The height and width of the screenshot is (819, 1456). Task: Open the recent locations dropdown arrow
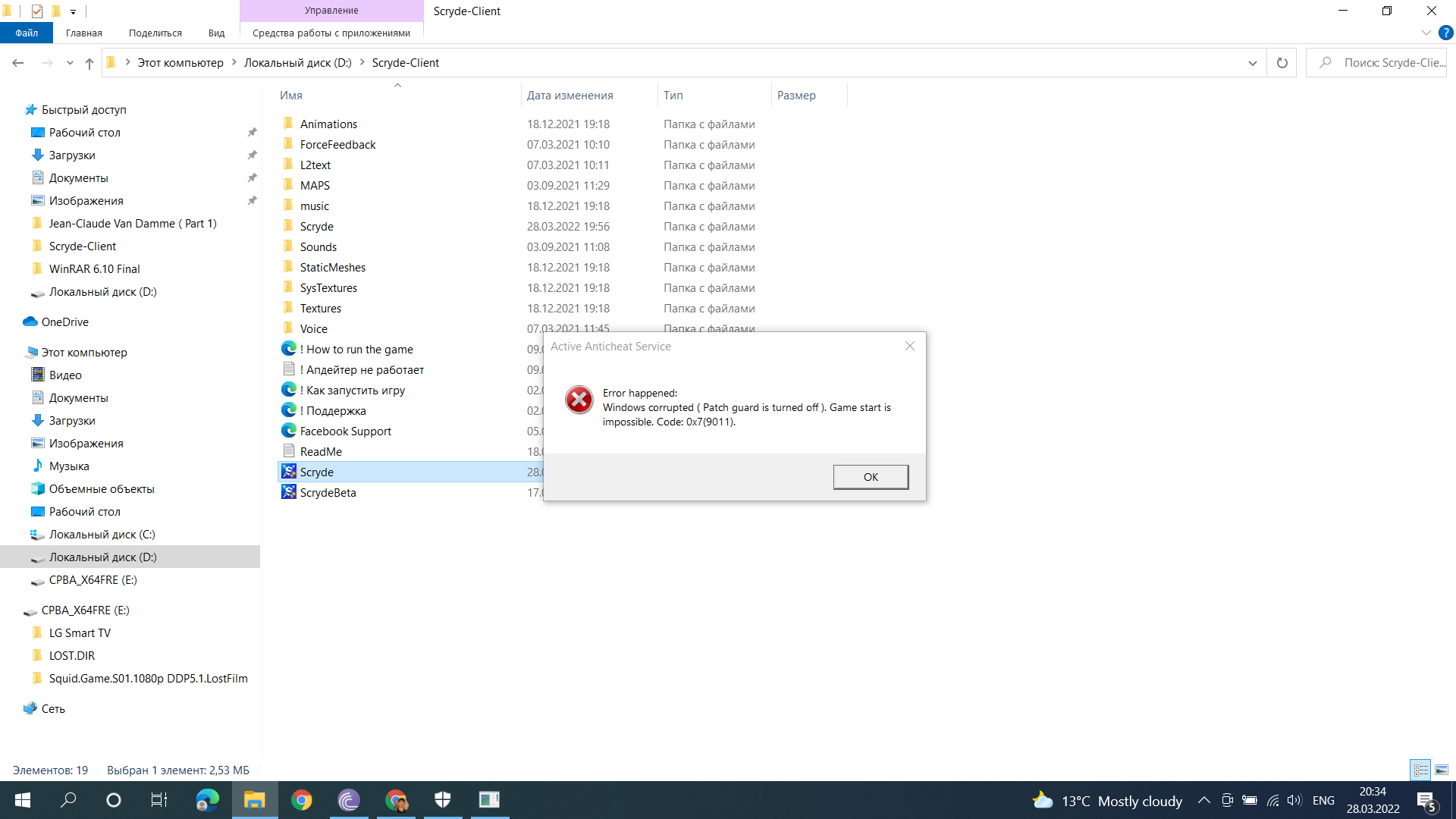click(70, 63)
